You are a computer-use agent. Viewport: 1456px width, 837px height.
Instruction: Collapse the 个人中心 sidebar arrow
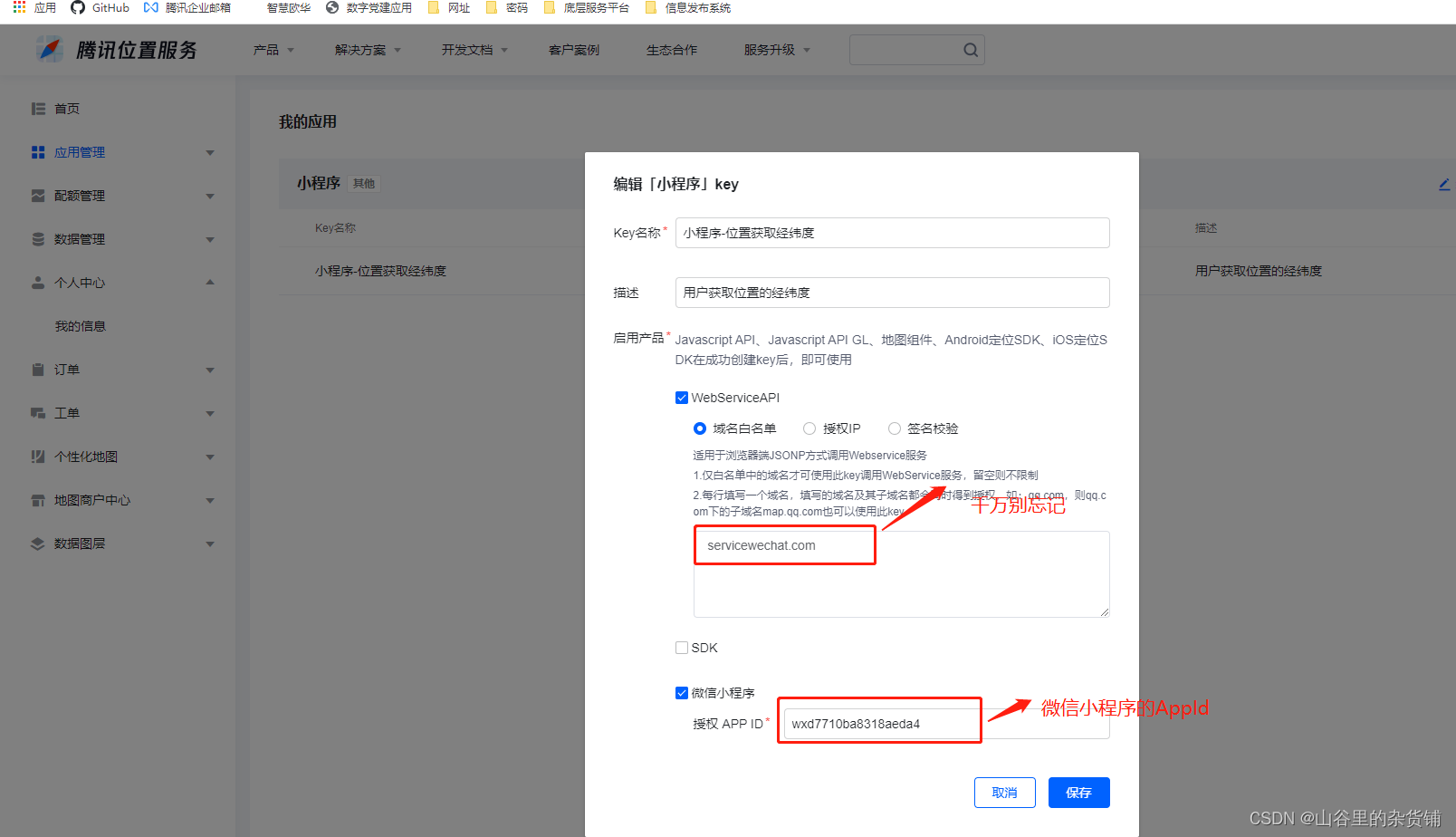click(x=210, y=283)
